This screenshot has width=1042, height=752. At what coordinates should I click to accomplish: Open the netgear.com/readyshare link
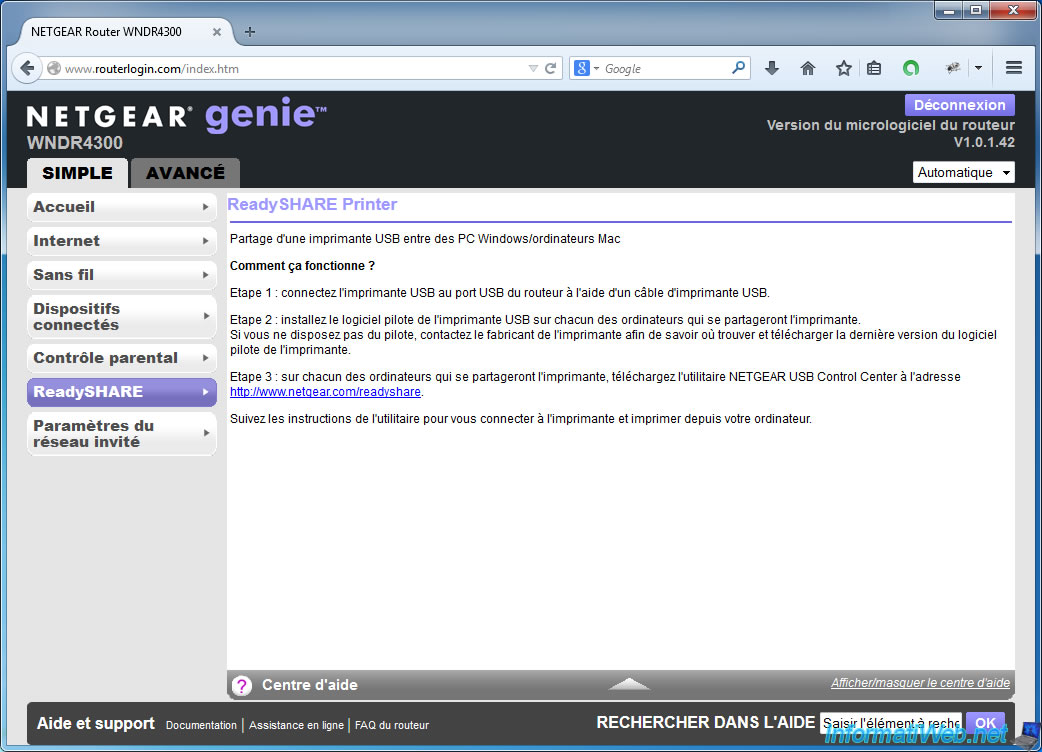(x=325, y=392)
